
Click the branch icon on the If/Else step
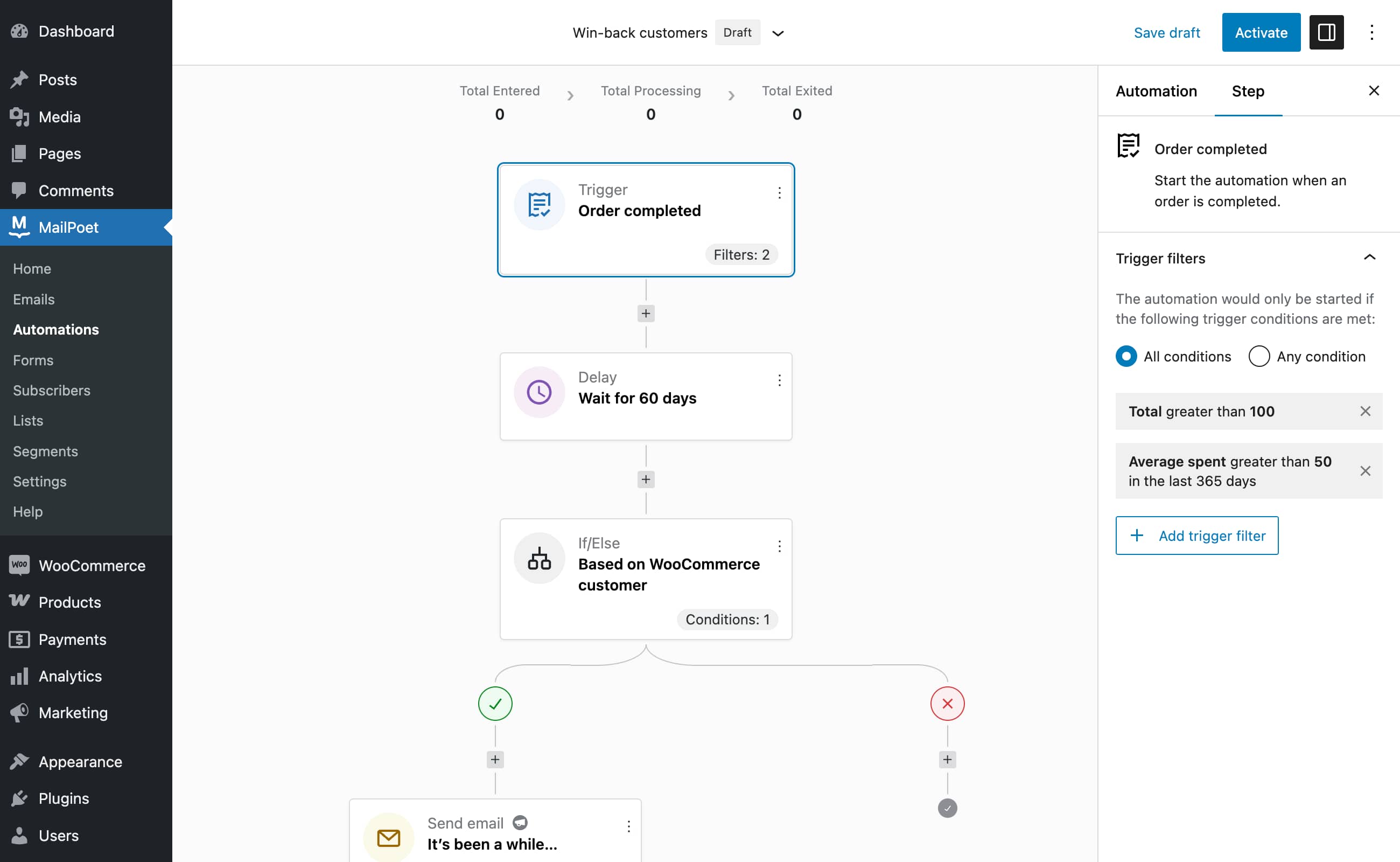tap(538, 558)
